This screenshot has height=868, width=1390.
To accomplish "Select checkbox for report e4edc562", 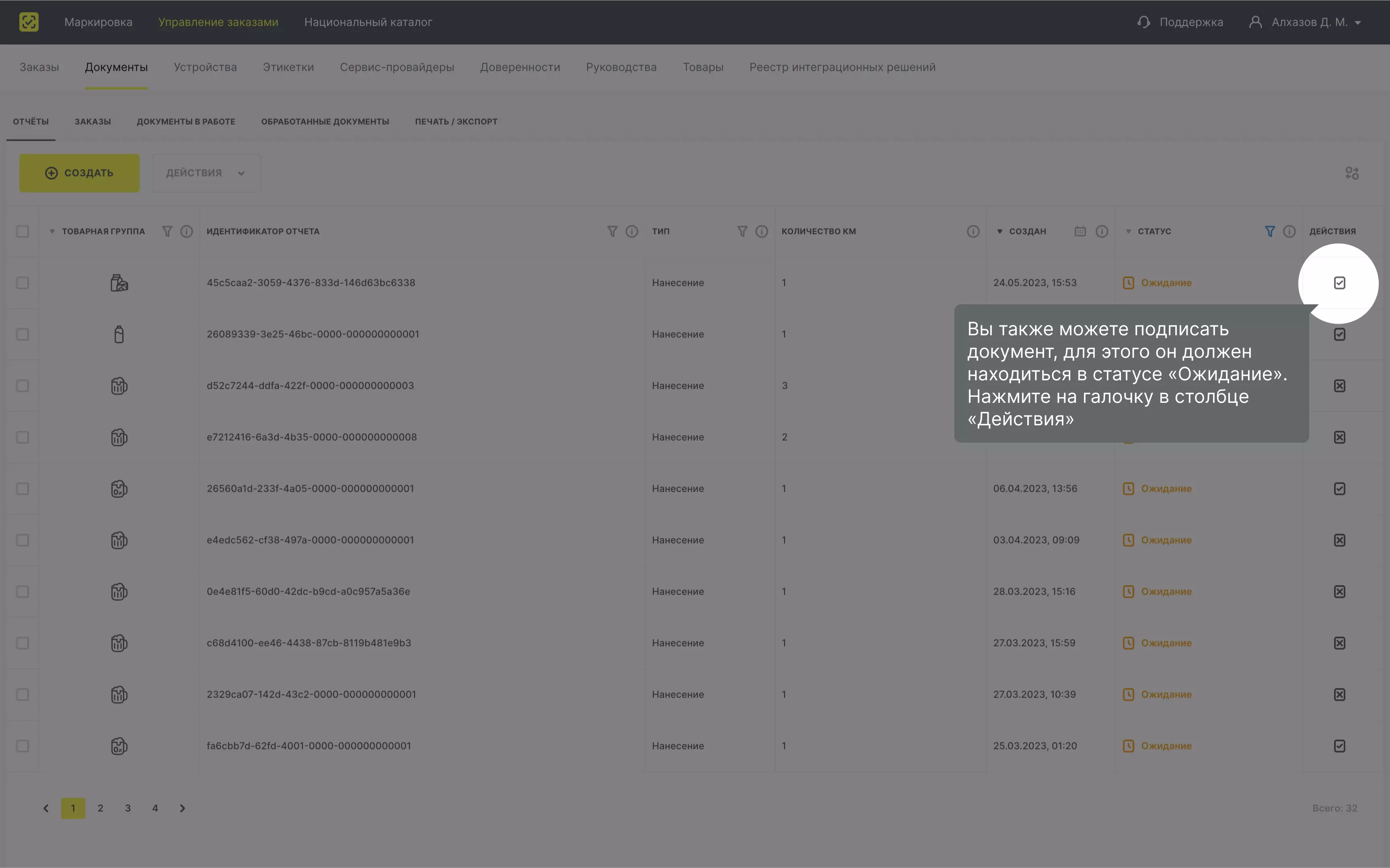I will (x=23, y=540).
